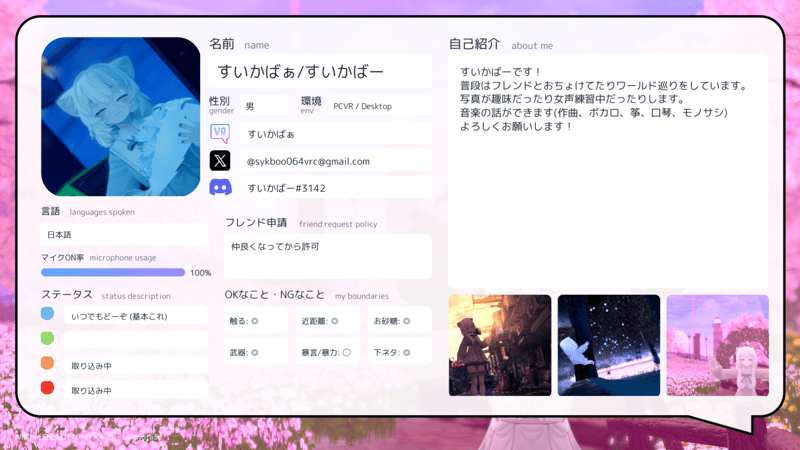Viewport: 800px width, 450px height.
Task: Click the 名前 name heading
Action: (239, 44)
